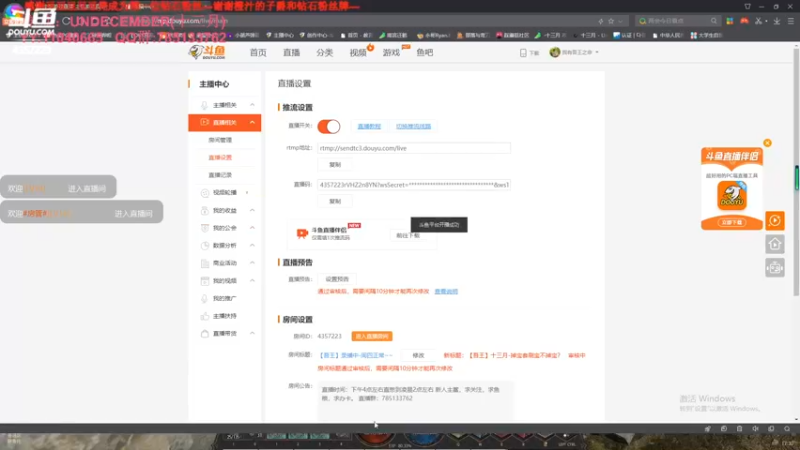Toggle the 数据分析 section chevron
Image resolution: width=800 pixels, height=450 pixels.
(x=252, y=245)
